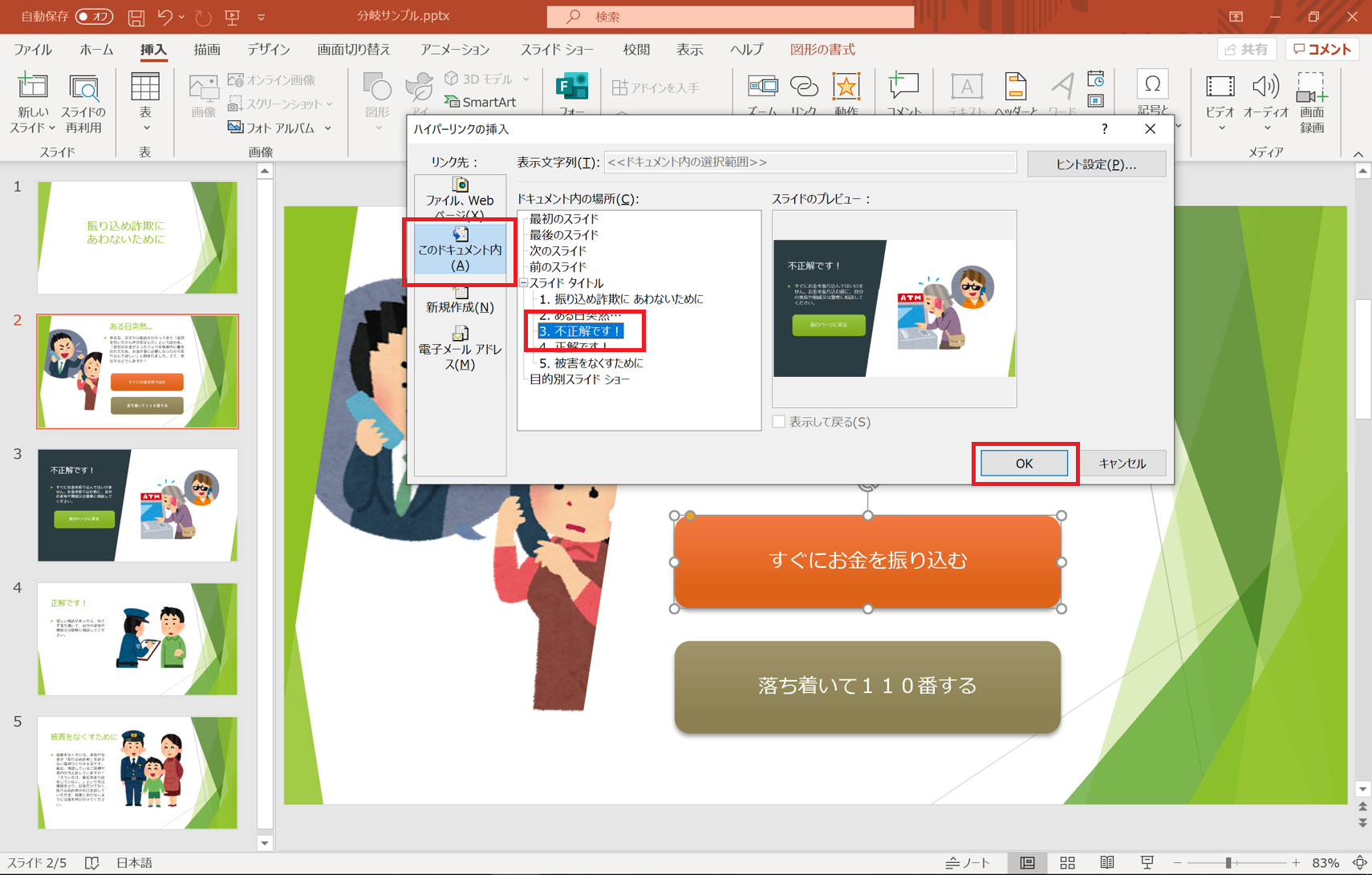Open the Symbols (記号と) icon
1372x875 pixels.
click(1152, 85)
